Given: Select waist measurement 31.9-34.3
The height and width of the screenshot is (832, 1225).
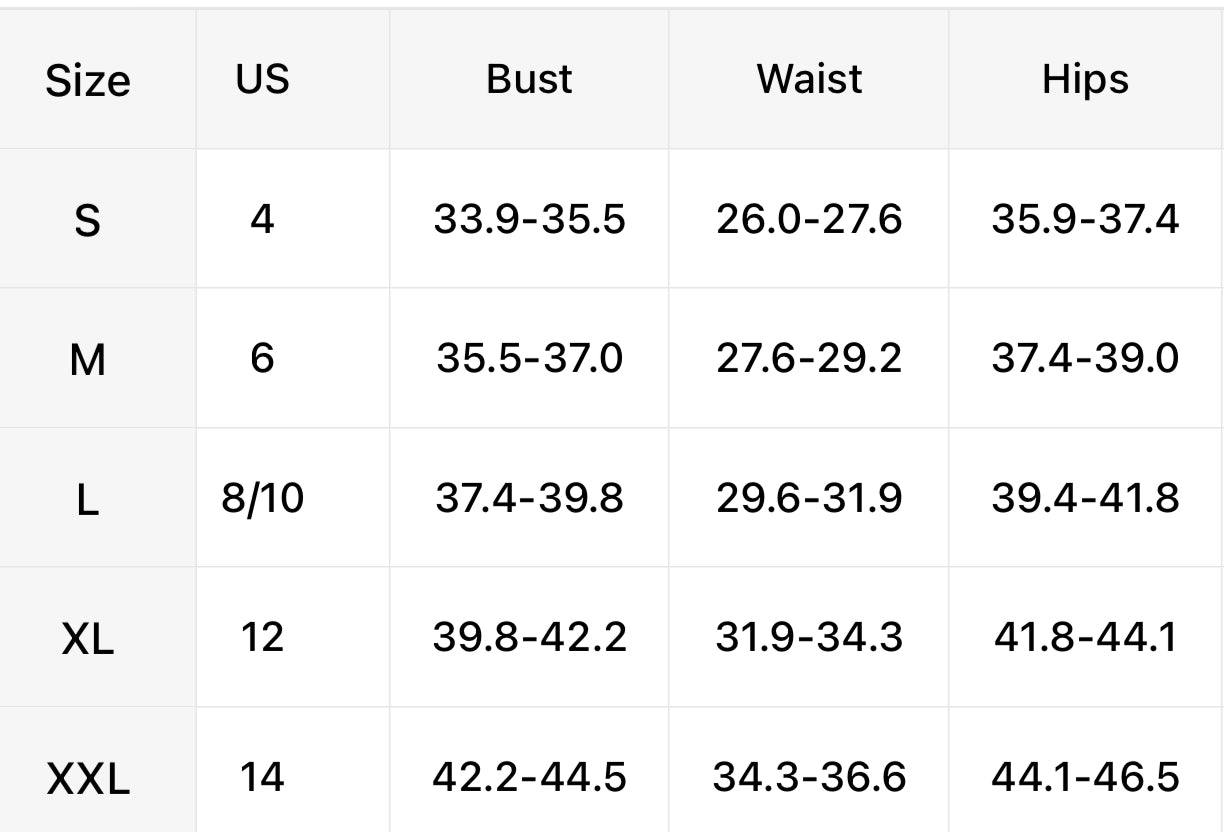Looking at the screenshot, I should tap(809, 637).
